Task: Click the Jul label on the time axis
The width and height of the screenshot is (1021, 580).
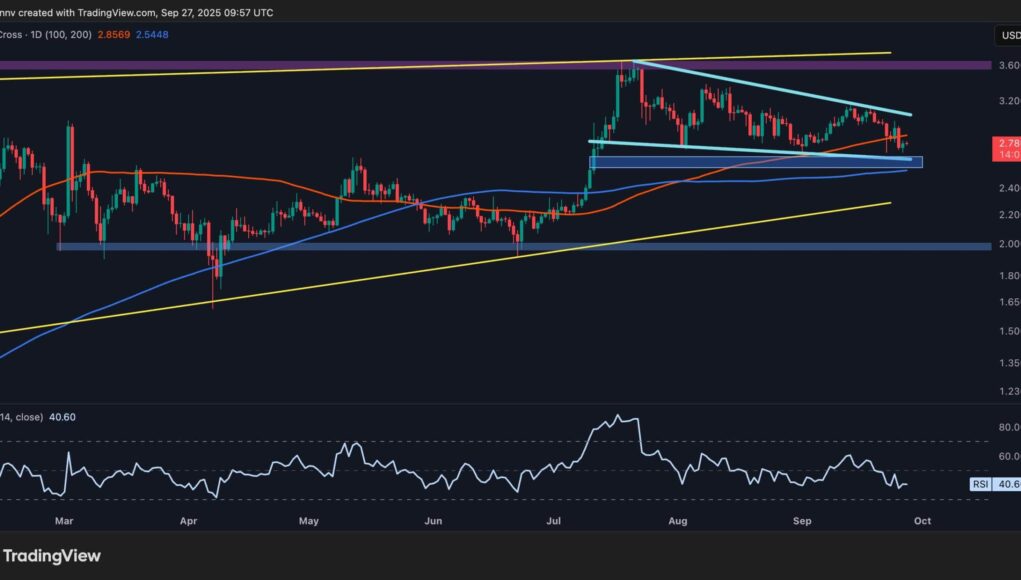Action: pyautogui.click(x=555, y=521)
